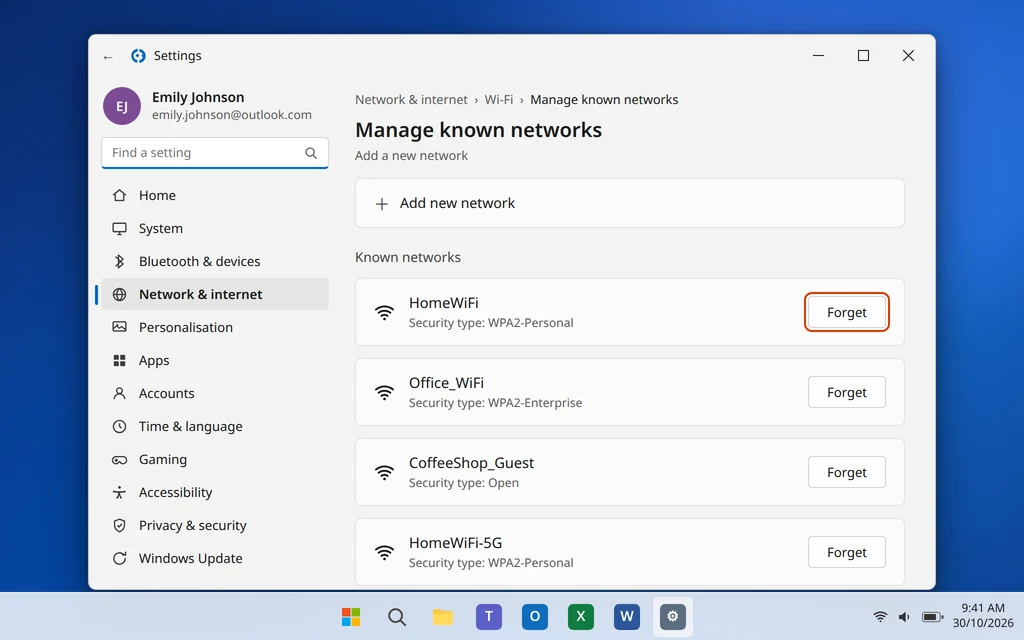This screenshot has width=1024, height=640.
Task: Click Security type: WPA2-Enterprise text
Action: (495, 403)
